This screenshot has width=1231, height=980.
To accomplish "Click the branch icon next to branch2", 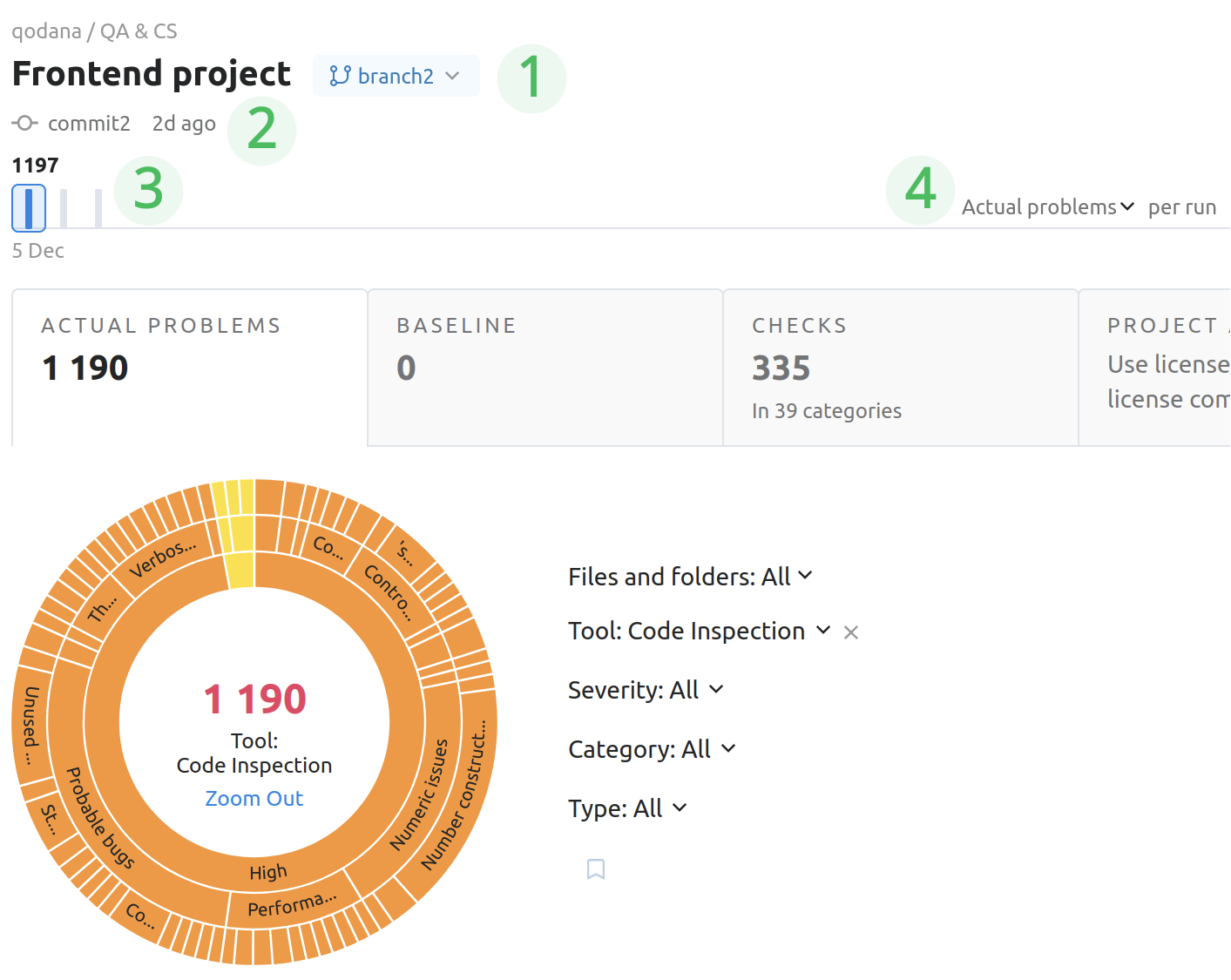I will click(340, 76).
